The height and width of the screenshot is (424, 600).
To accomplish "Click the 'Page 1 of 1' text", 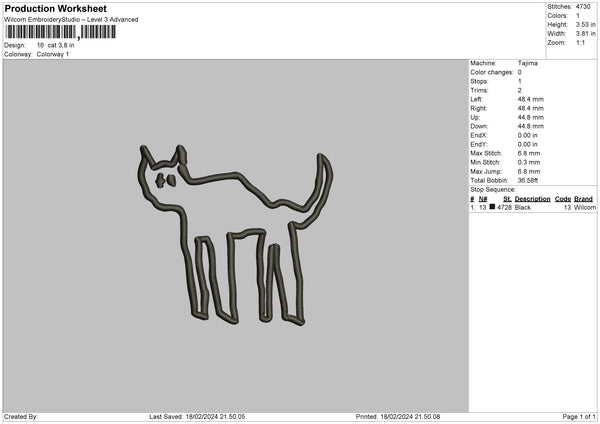I will [579, 416].
